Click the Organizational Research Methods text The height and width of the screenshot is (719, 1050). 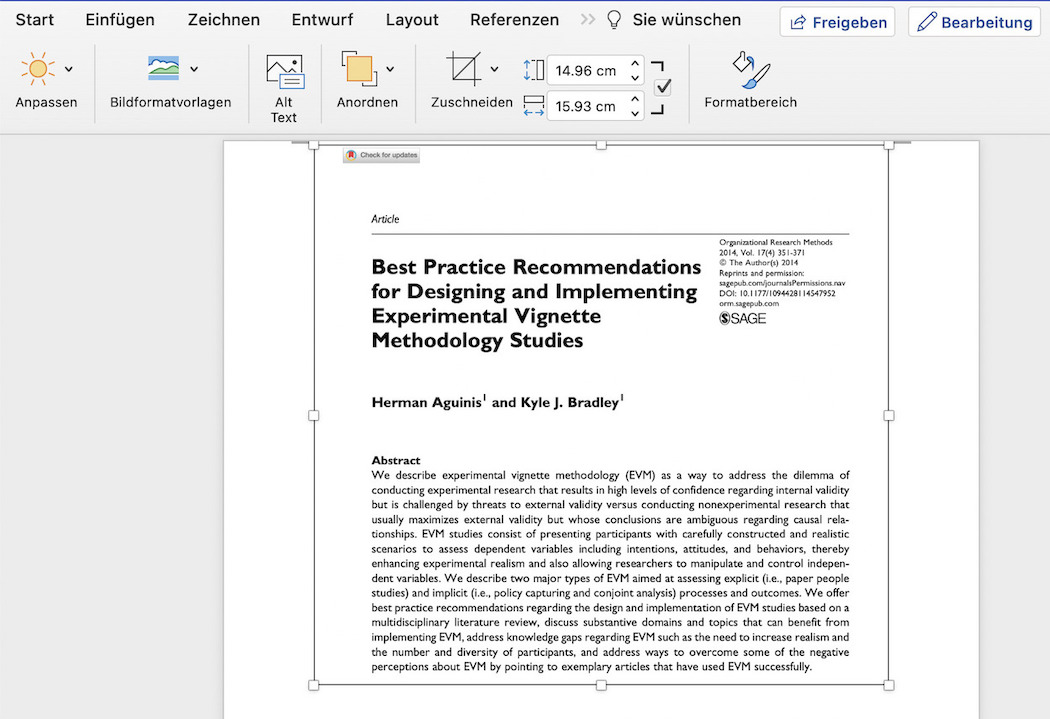(x=775, y=242)
